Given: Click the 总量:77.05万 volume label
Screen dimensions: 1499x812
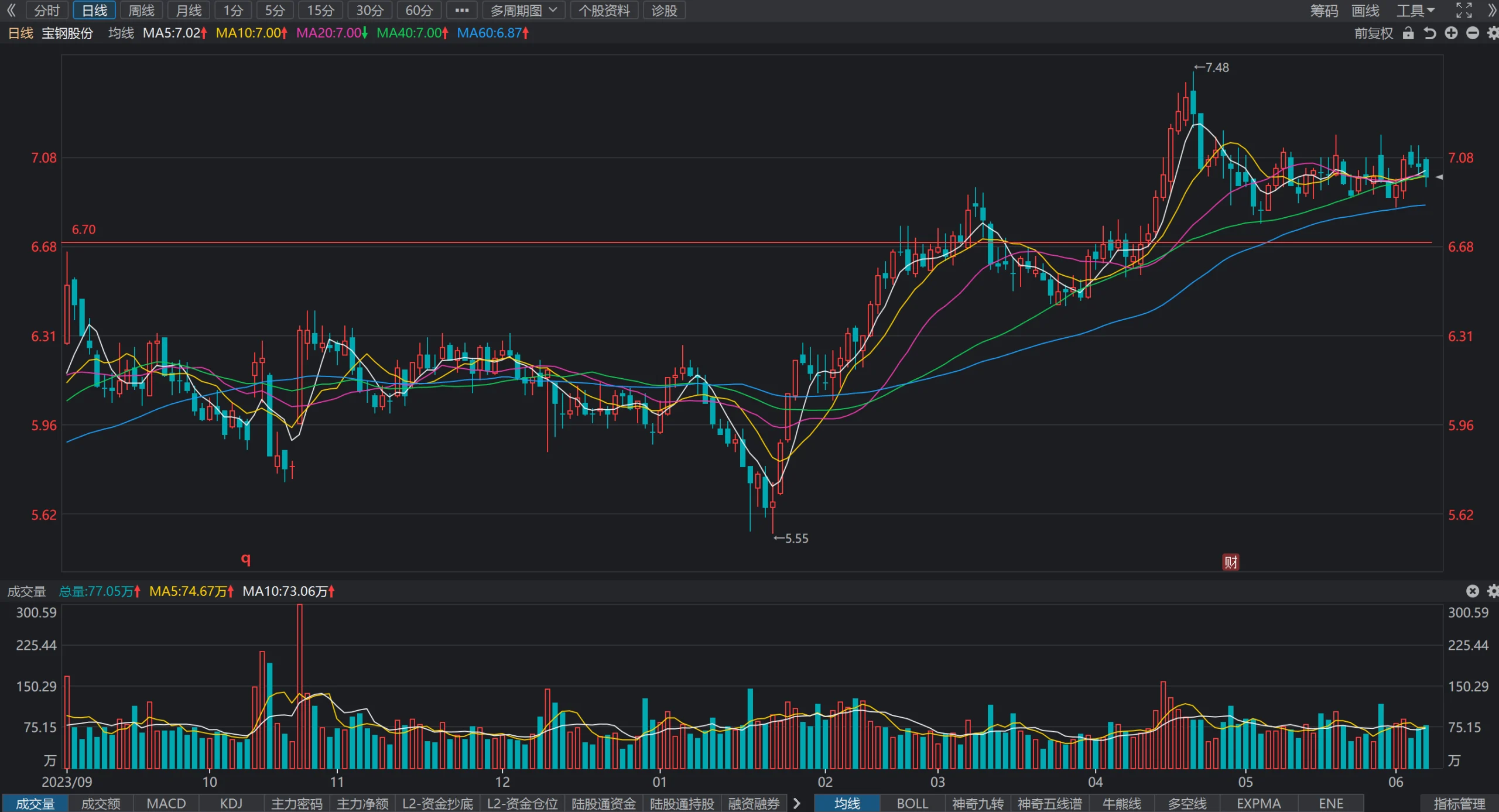Looking at the screenshot, I should (100, 591).
